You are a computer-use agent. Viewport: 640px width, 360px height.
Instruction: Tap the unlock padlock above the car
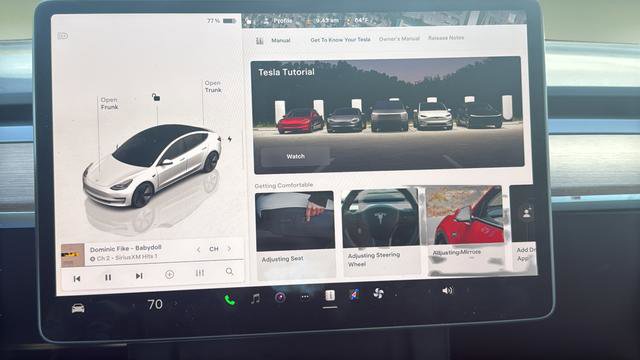(x=156, y=97)
